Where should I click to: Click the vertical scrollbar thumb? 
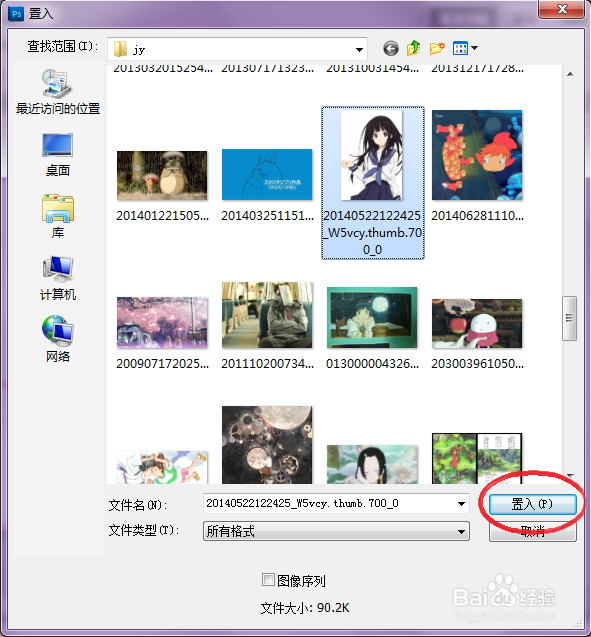(x=569, y=318)
